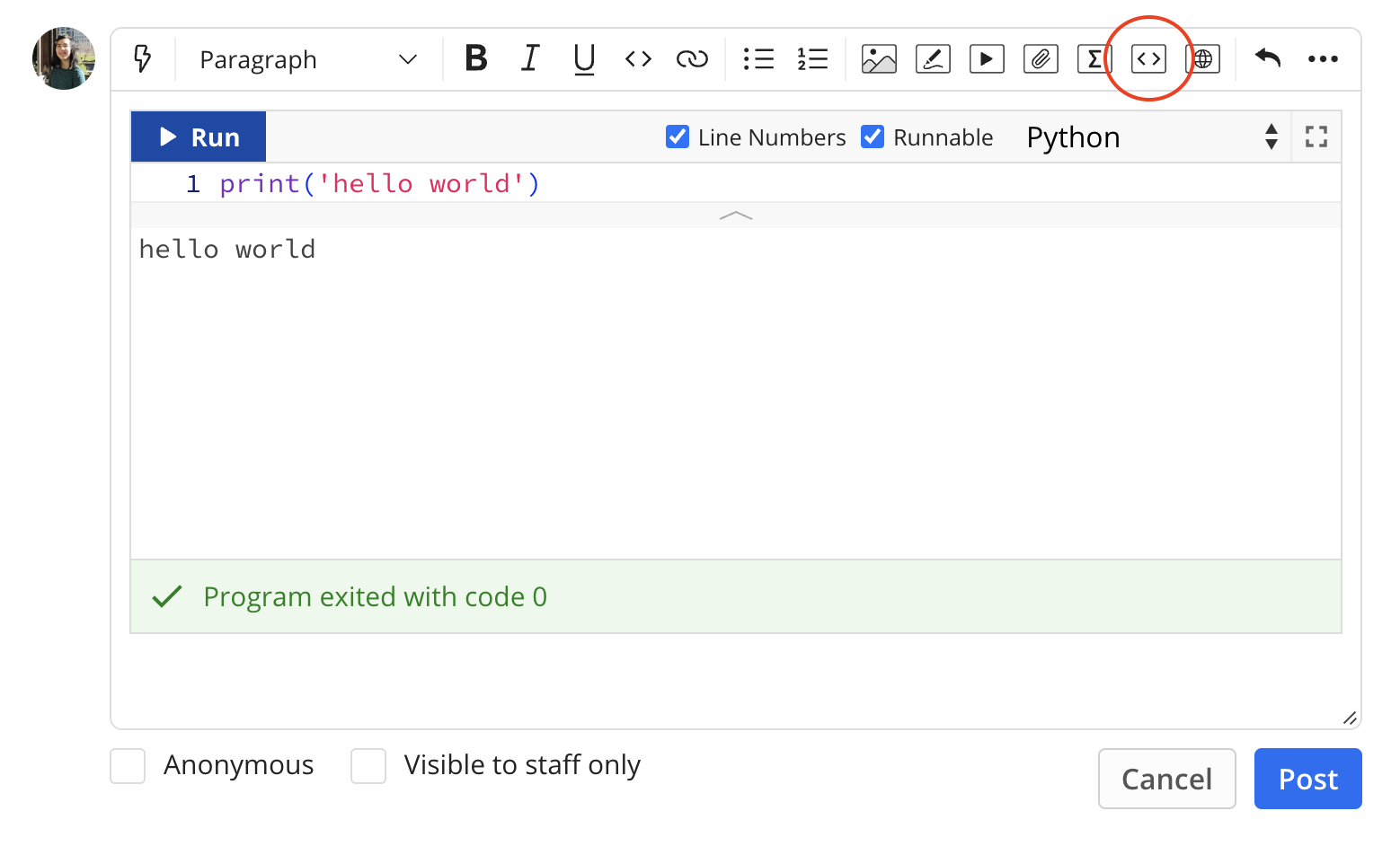Viewport: 1400px width, 846px height.
Task: Insert an annotated drawing
Action: tap(933, 59)
